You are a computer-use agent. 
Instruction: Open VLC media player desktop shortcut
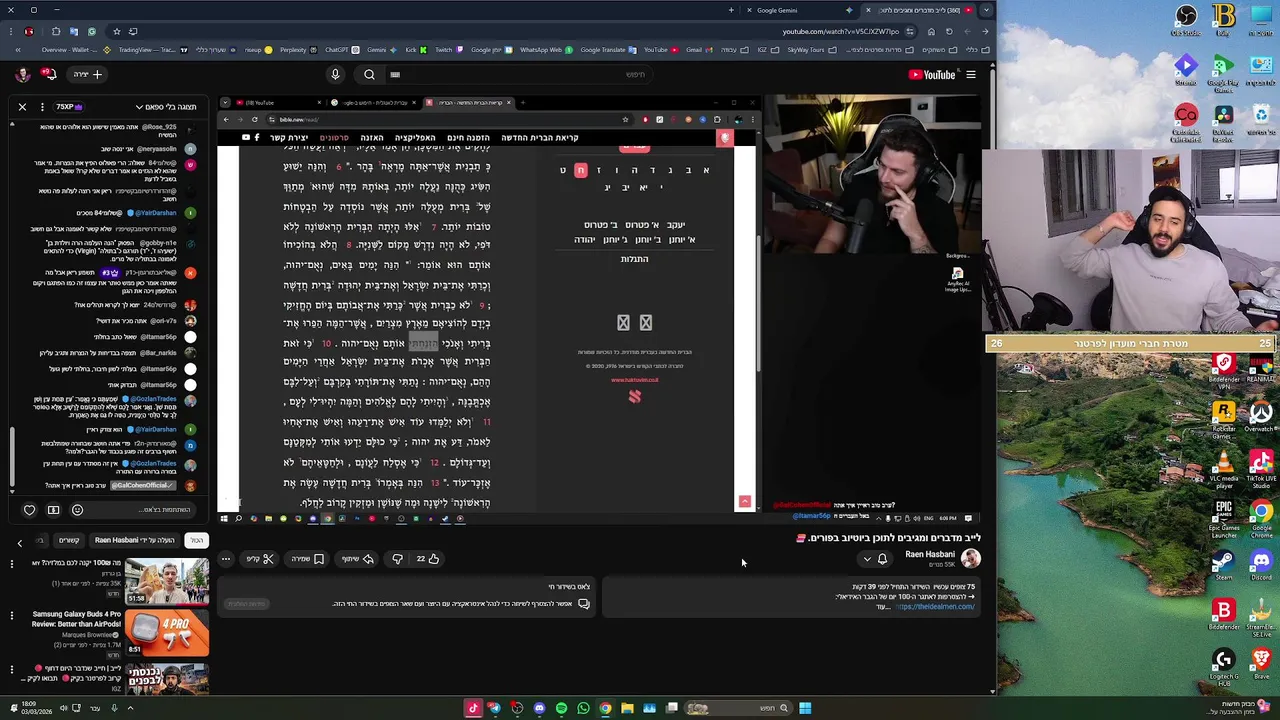(x=1224, y=468)
